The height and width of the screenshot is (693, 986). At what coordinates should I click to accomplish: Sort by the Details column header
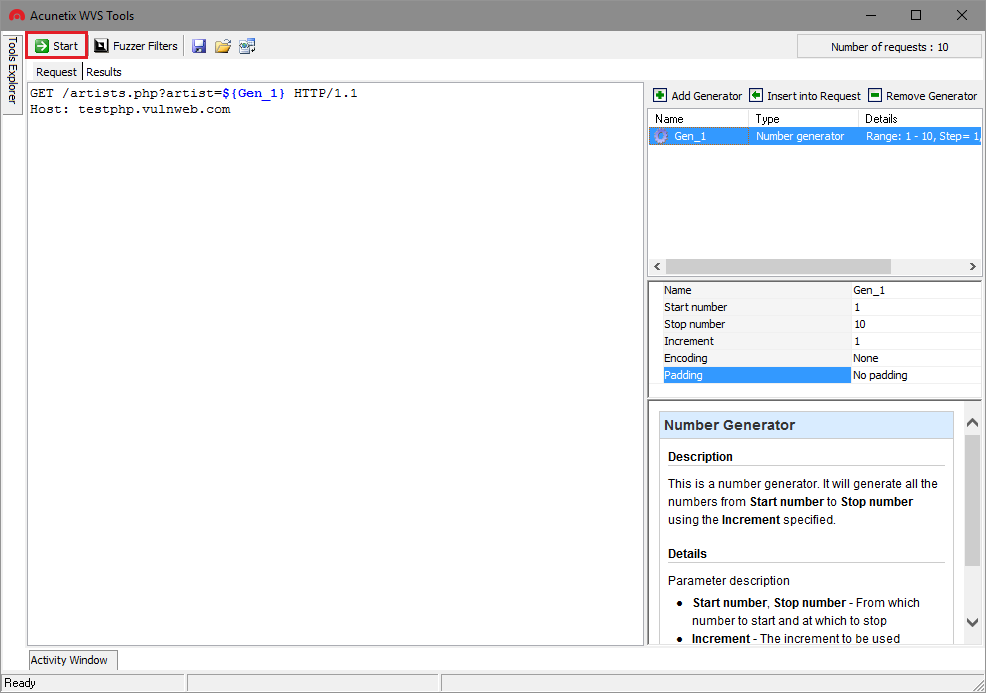(919, 119)
